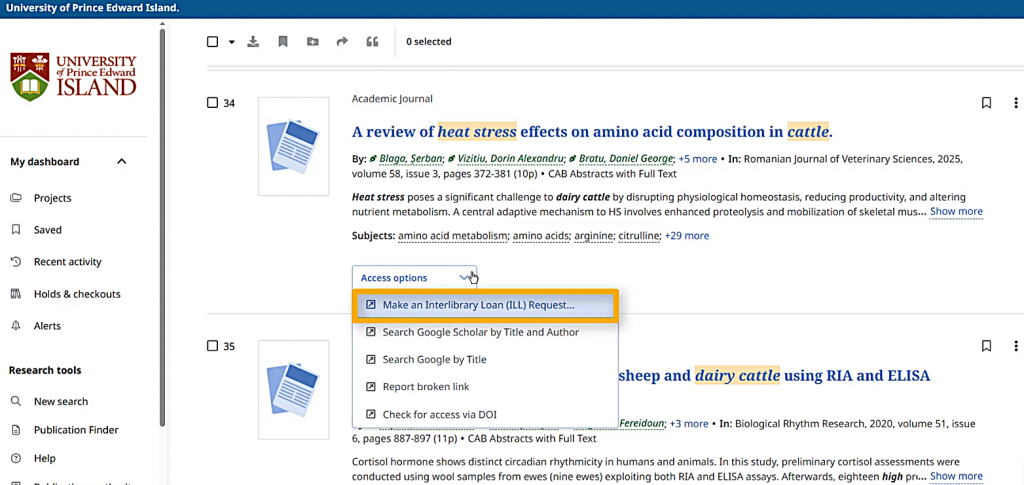Tick the checkbox for result 35
Image resolution: width=1024 pixels, height=485 pixels.
point(212,346)
